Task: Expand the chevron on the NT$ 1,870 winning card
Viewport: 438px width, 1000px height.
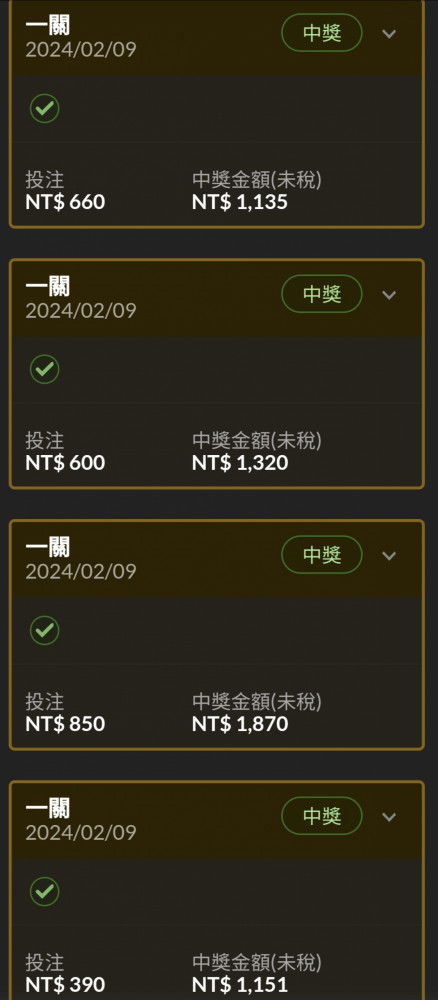Action: pyautogui.click(x=390, y=555)
